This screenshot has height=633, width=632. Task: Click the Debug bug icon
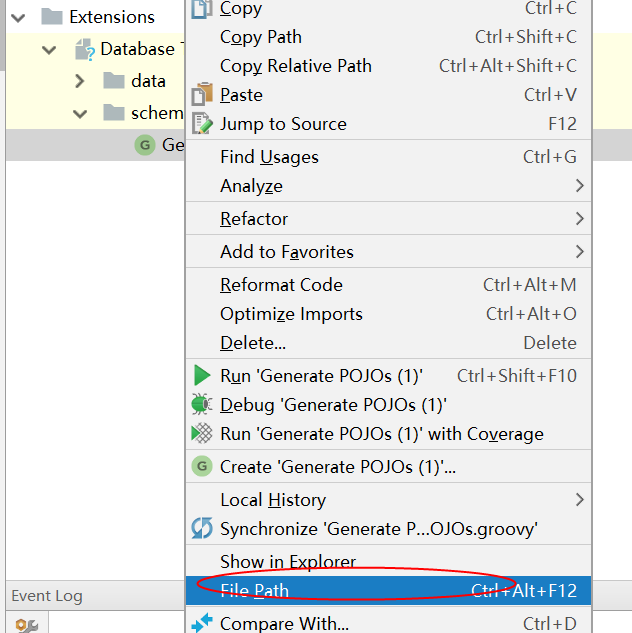coord(202,405)
